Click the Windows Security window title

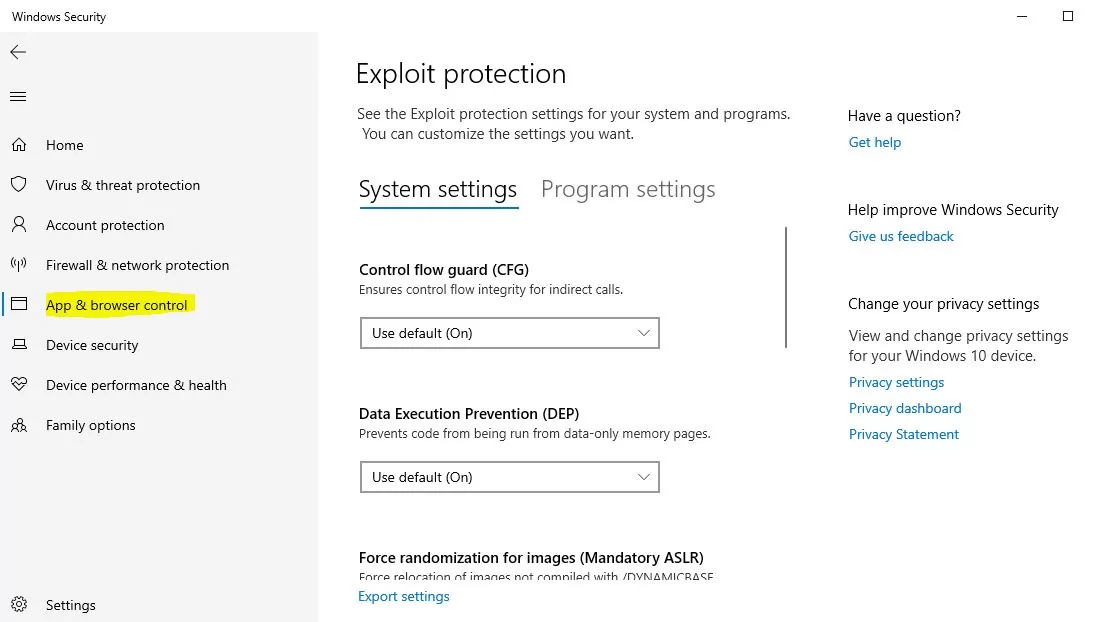(x=59, y=17)
